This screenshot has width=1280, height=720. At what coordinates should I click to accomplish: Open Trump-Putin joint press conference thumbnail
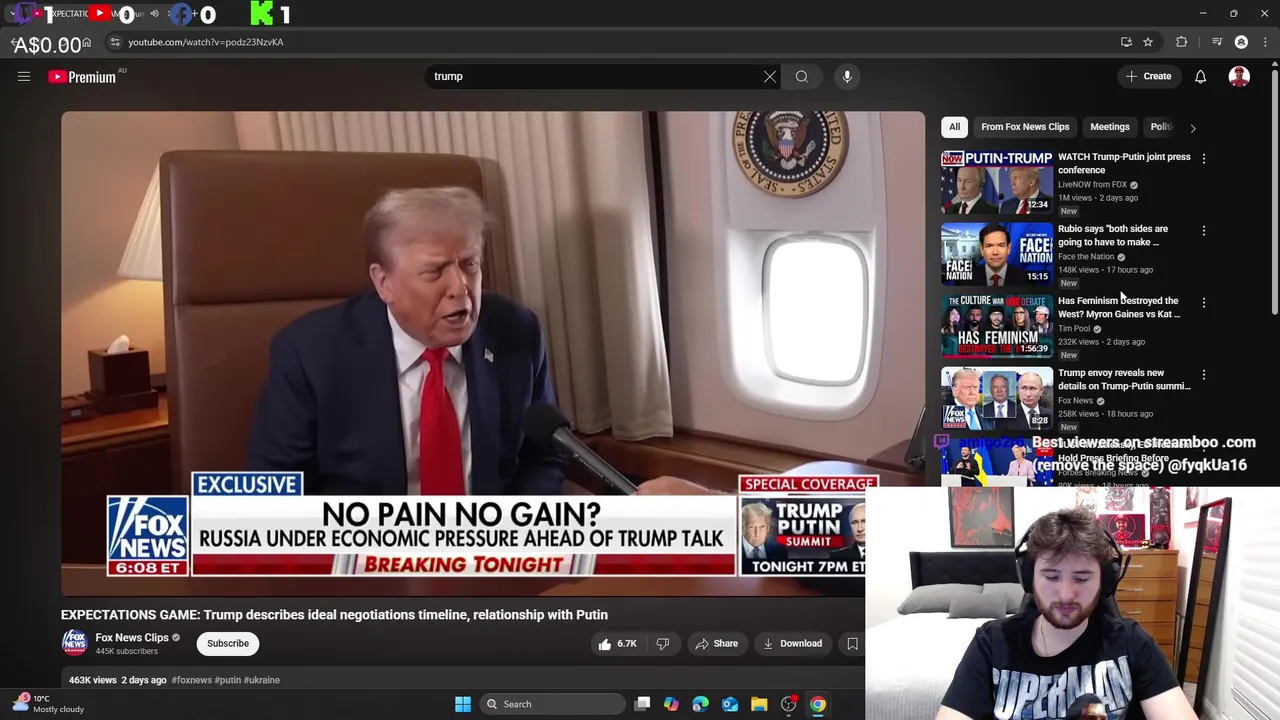(x=996, y=182)
